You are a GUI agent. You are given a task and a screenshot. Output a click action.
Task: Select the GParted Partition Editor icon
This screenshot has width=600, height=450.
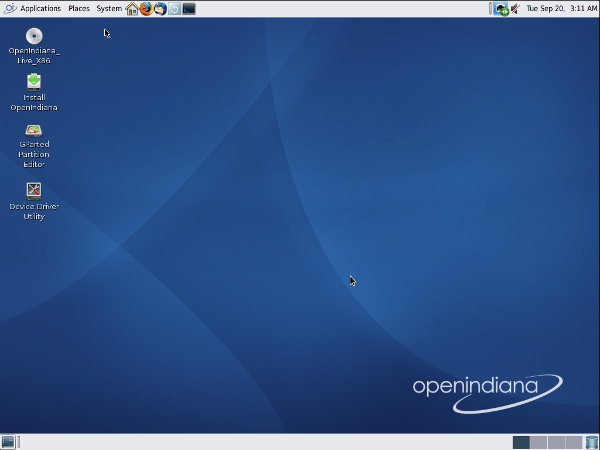(34, 131)
